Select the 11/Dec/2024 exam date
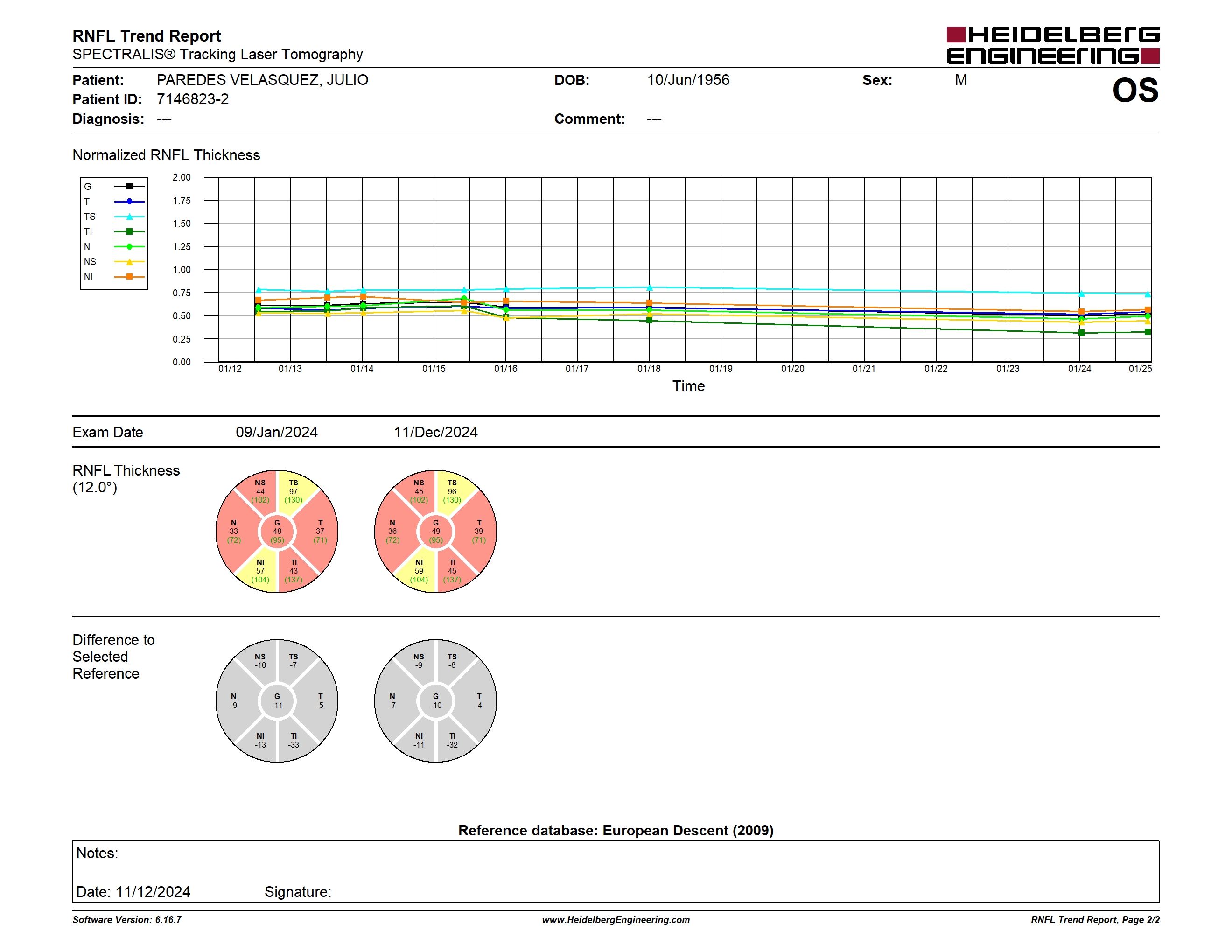 tap(435, 432)
